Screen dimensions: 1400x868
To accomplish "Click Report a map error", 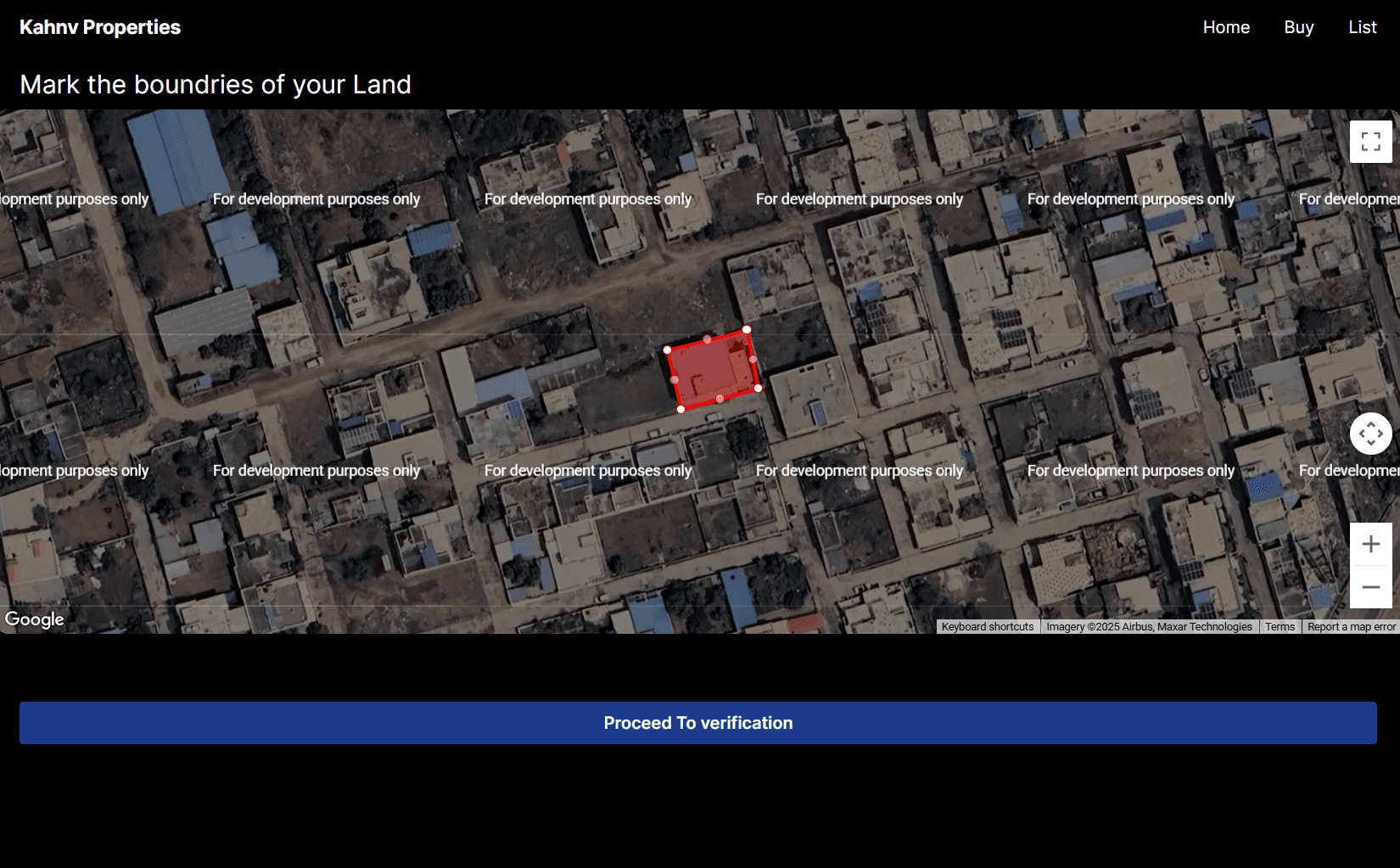I will tap(1351, 627).
